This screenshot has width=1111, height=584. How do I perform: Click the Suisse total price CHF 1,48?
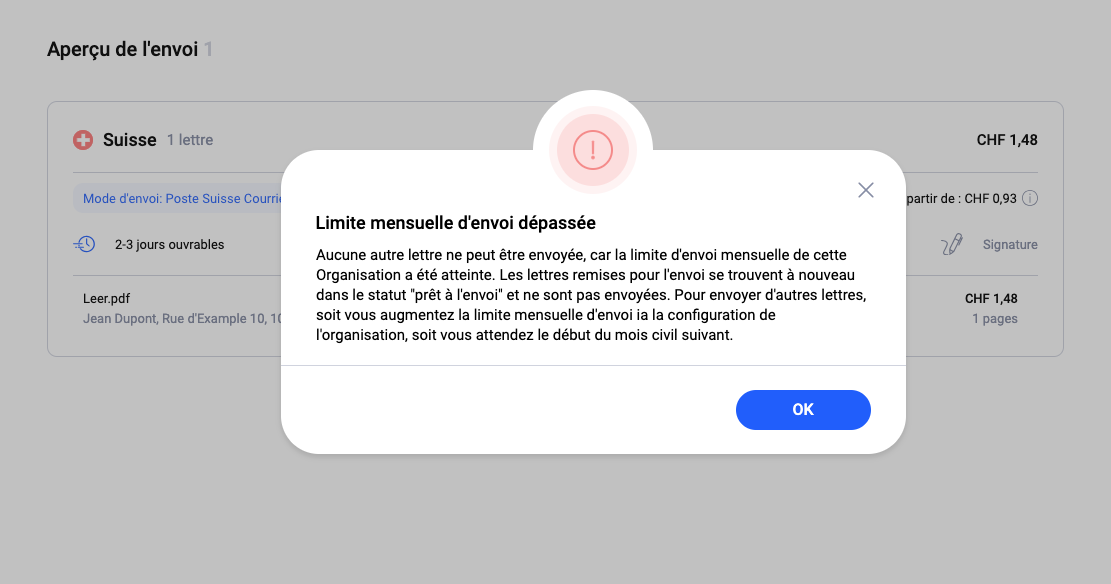pos(1007,140)
